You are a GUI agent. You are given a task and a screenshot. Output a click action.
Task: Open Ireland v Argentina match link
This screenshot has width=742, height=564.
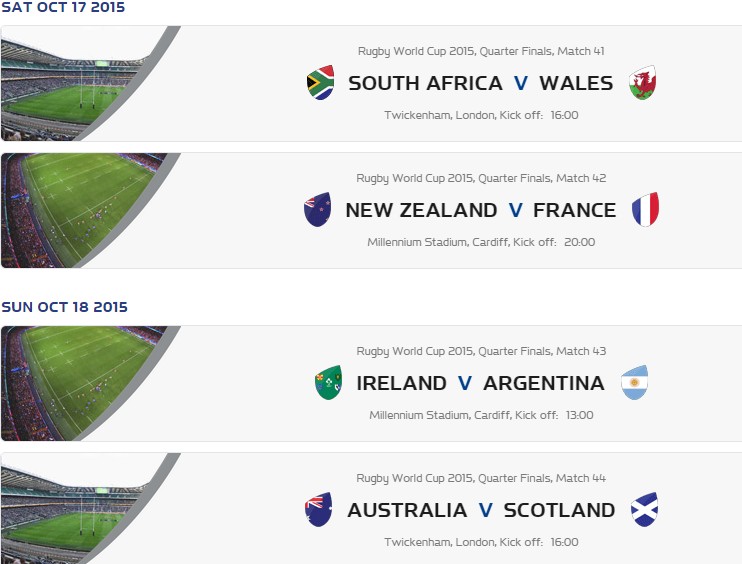(480, 384)
